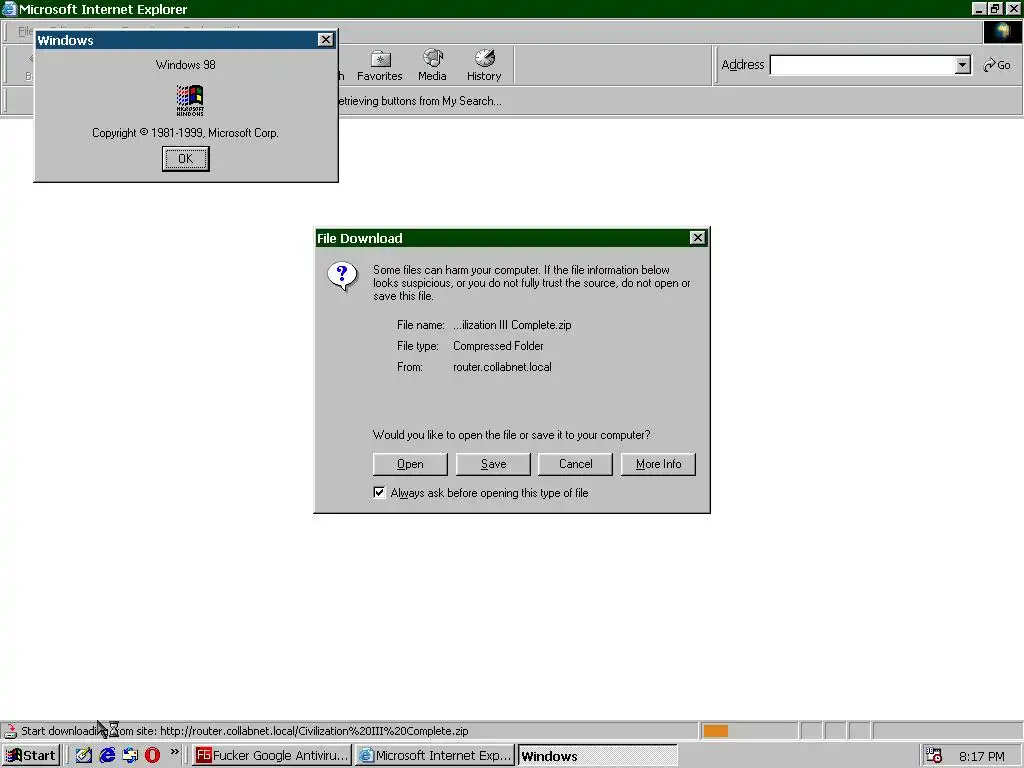
Task: Cancel the File Download dialog
Action: [575, 464]
